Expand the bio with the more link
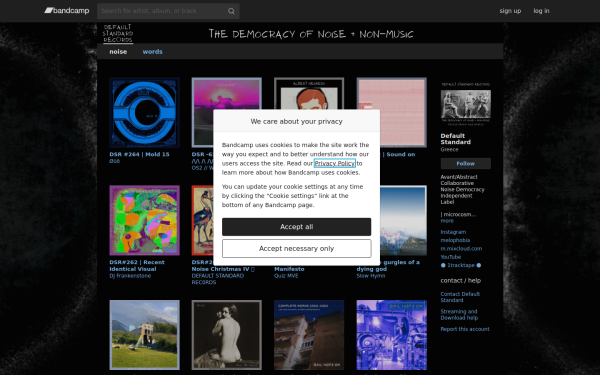Image resolution: width=600 pixels, height=375 pixels. [x=447, y=221]
